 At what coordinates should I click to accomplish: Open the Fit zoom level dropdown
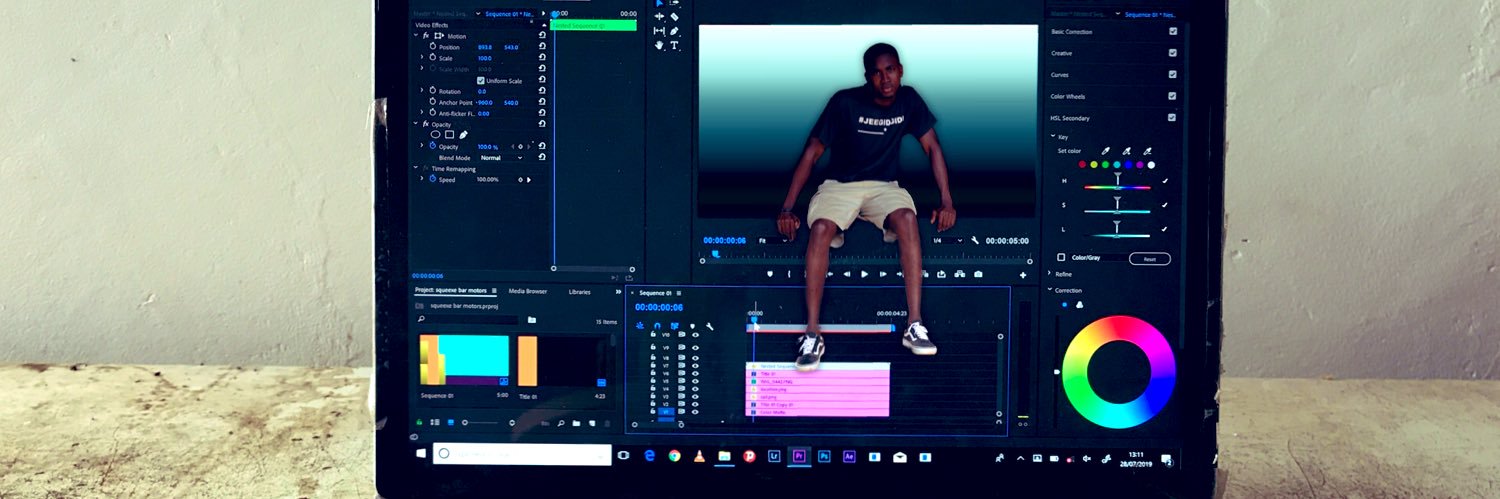coord(773,240)
